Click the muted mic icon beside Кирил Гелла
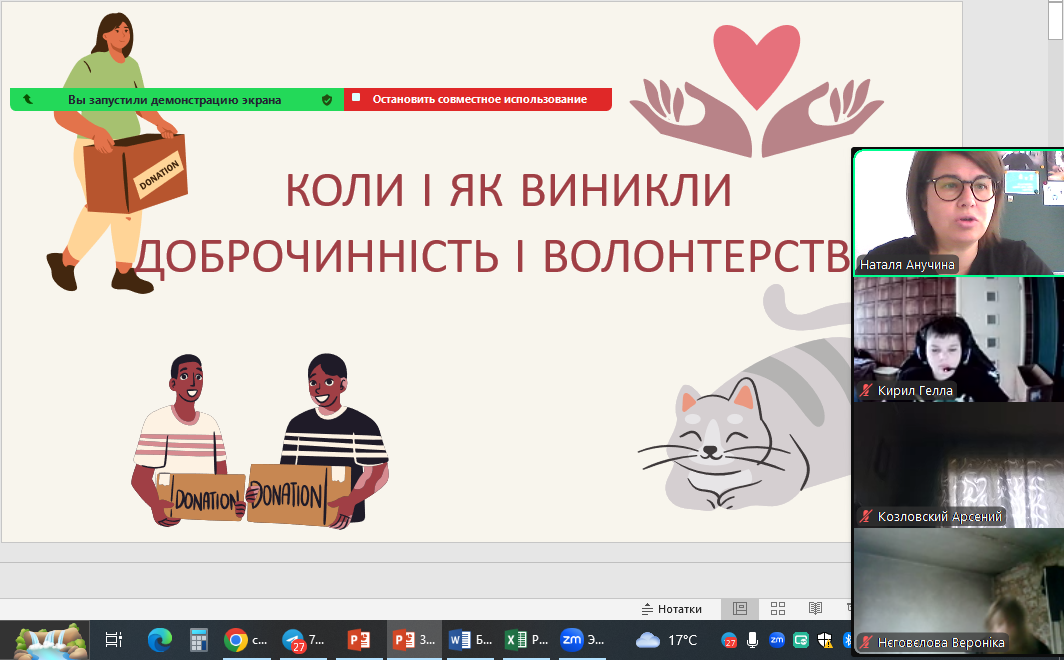The height and width of the screenshot is (660, 1064). 866,390
